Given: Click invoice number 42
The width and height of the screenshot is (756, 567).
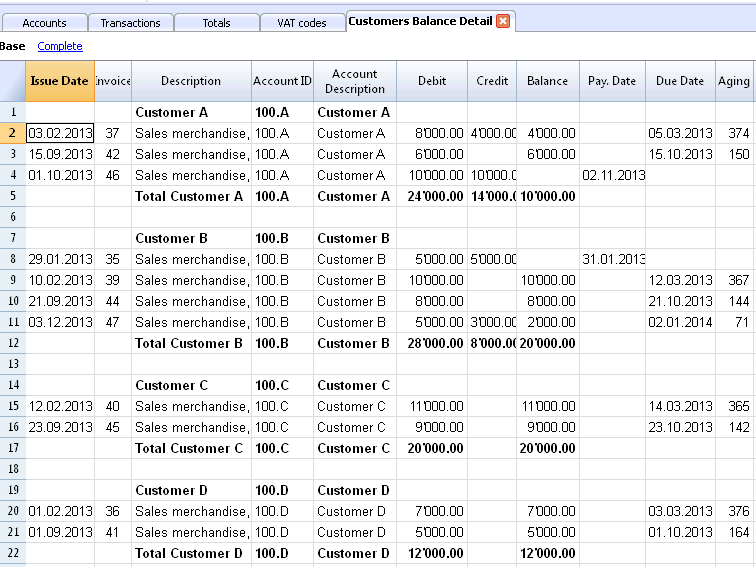Looking at the screenshot, I should 113,154.
